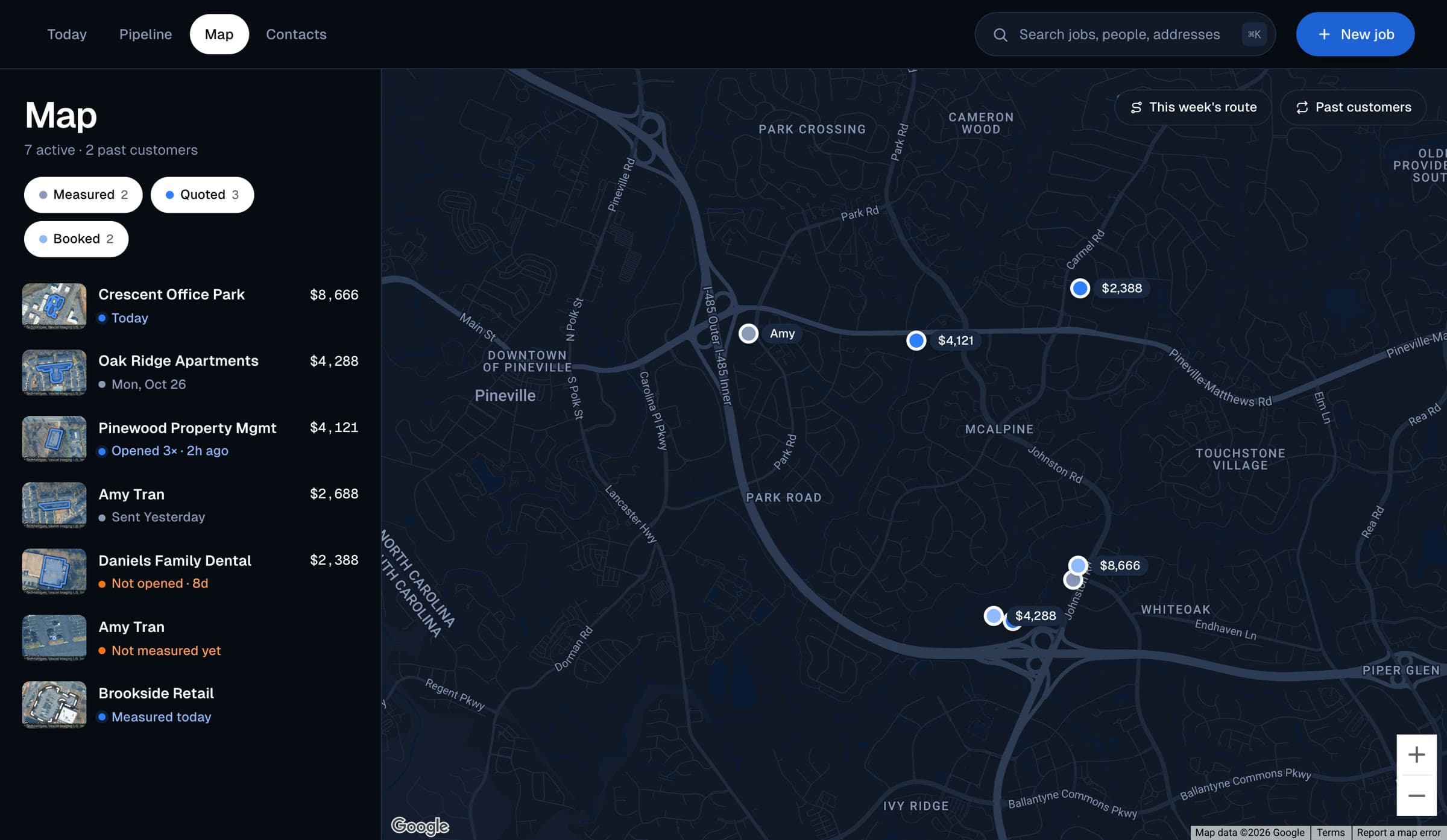Click Daniels Family Dental job title
Screen dimensions: 1447x840
pos(174,560)
